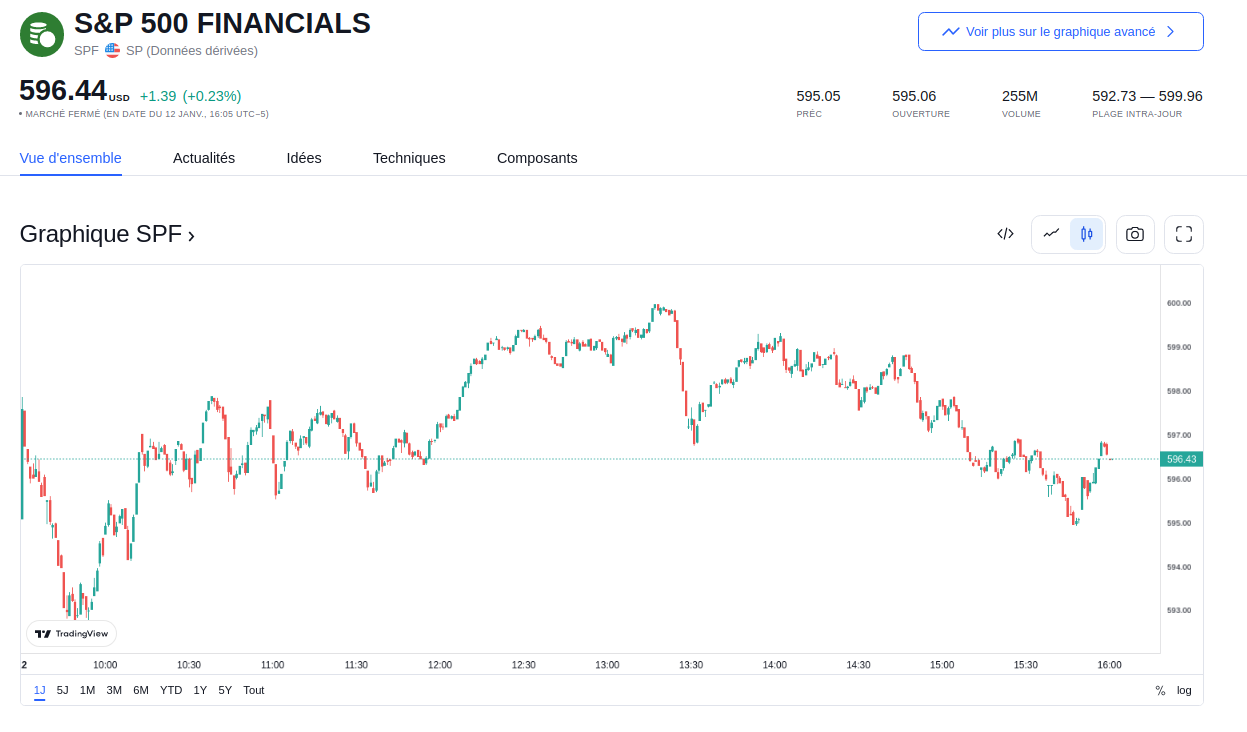Switch to the Techniques tab
1247x732 pixels.
pyautogui.click(x=409, y=158)
